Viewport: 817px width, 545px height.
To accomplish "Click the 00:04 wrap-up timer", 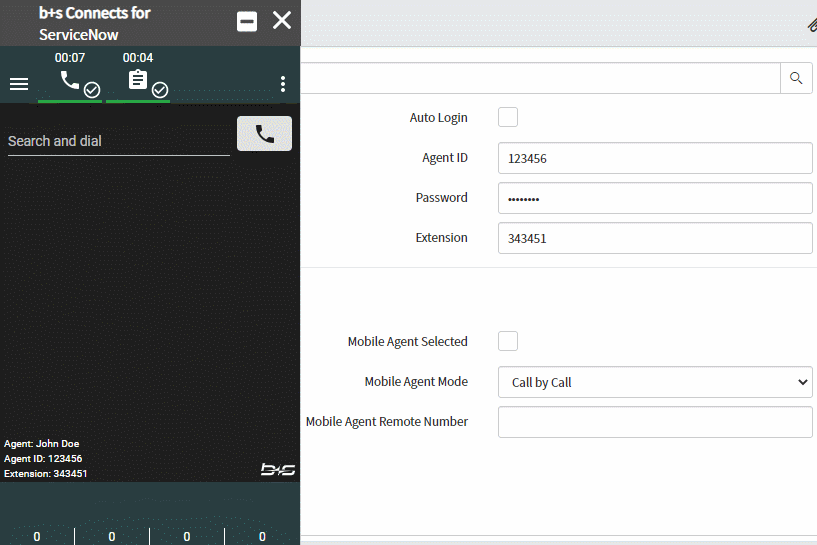I will click(138, 58).
